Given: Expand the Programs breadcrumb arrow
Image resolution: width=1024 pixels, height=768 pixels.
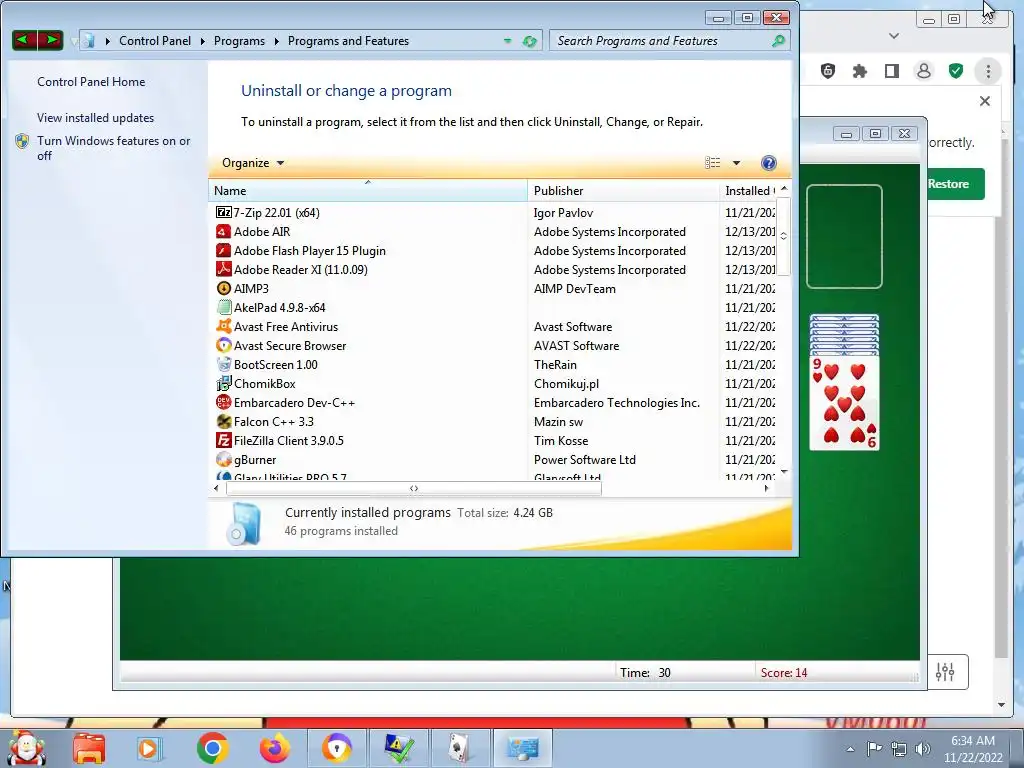Looking at the screenshot, I should coord(276,41).
